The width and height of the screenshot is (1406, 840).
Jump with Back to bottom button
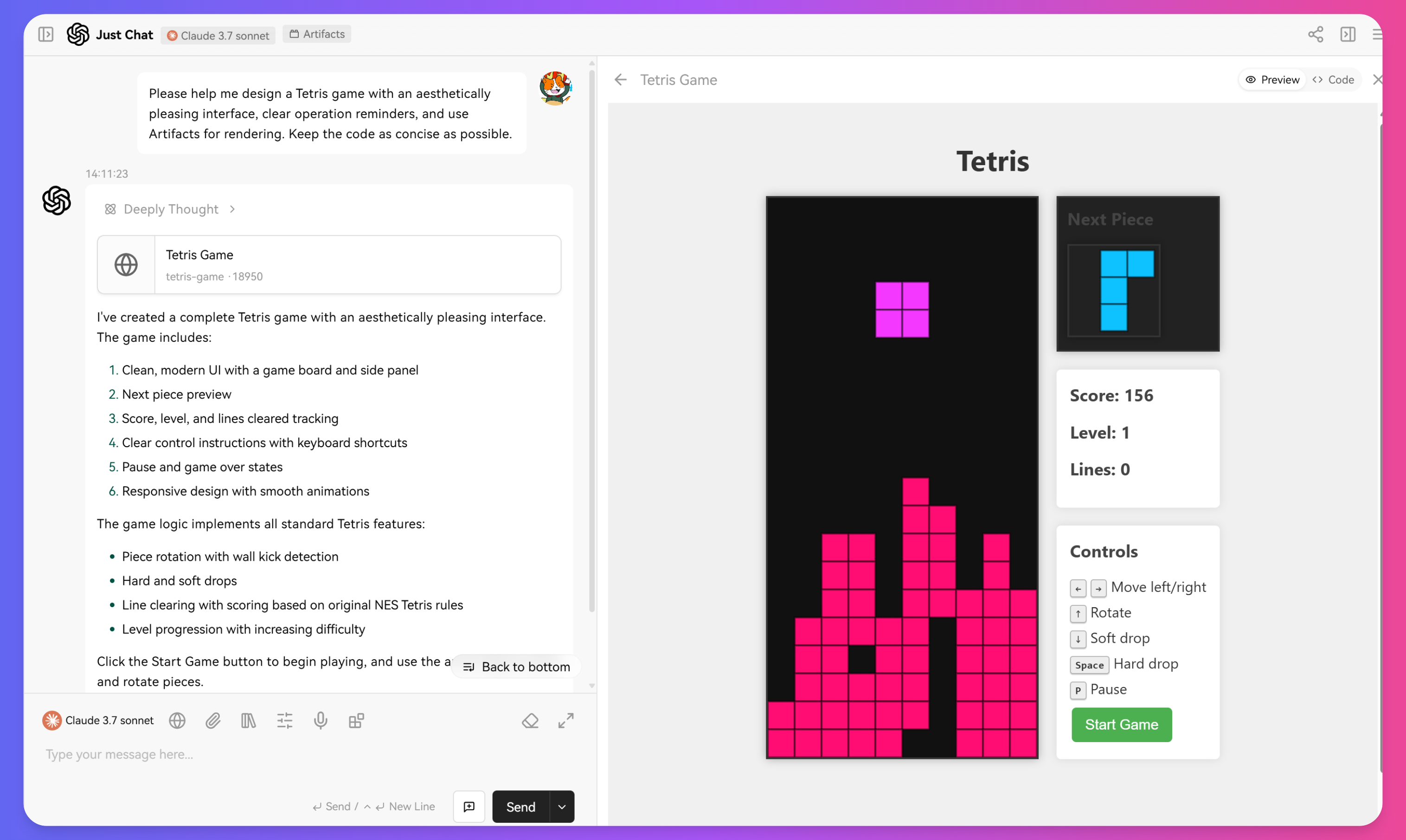[x=517, y=667]
